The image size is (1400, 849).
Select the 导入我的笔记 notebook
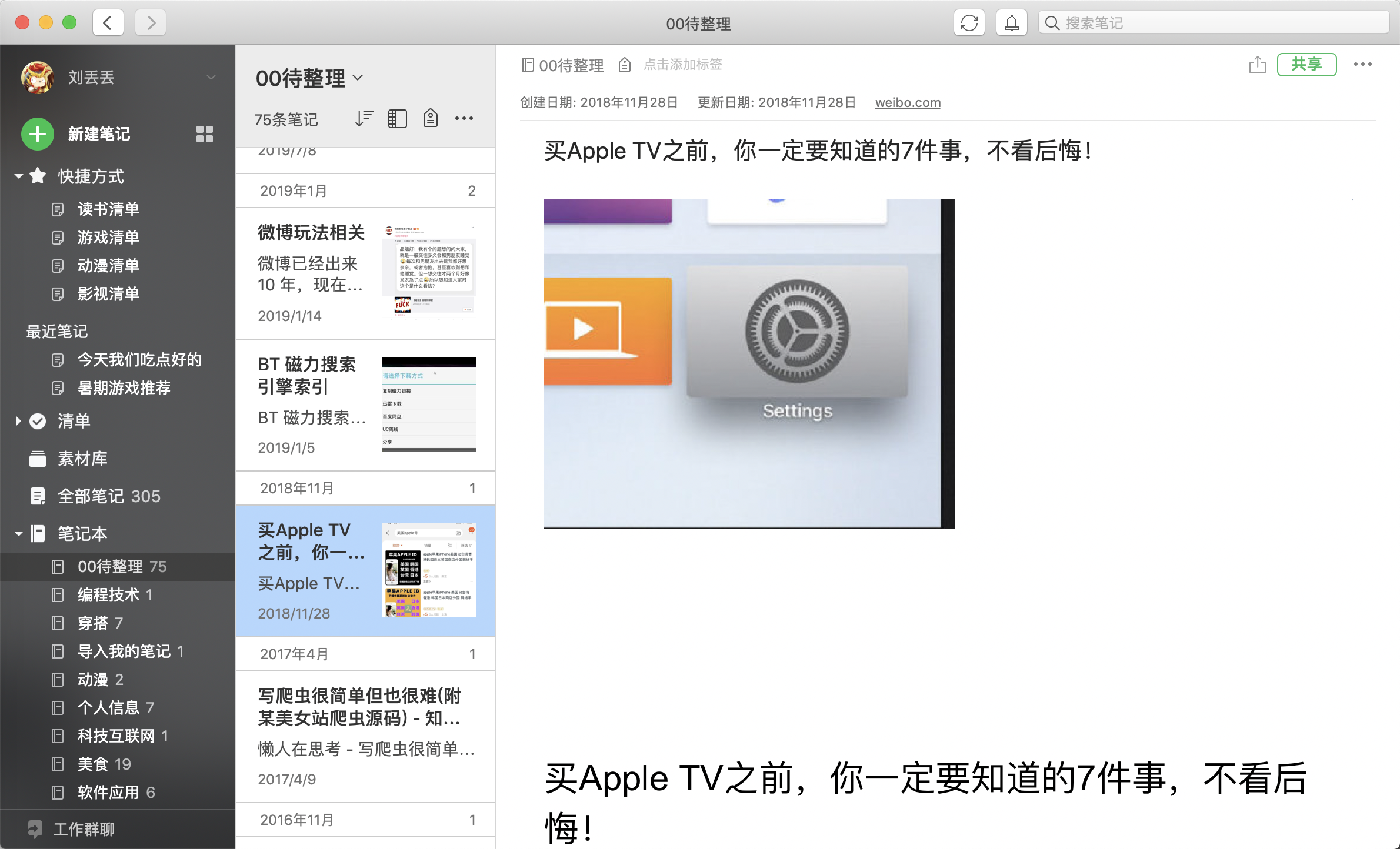coord(118,651)
